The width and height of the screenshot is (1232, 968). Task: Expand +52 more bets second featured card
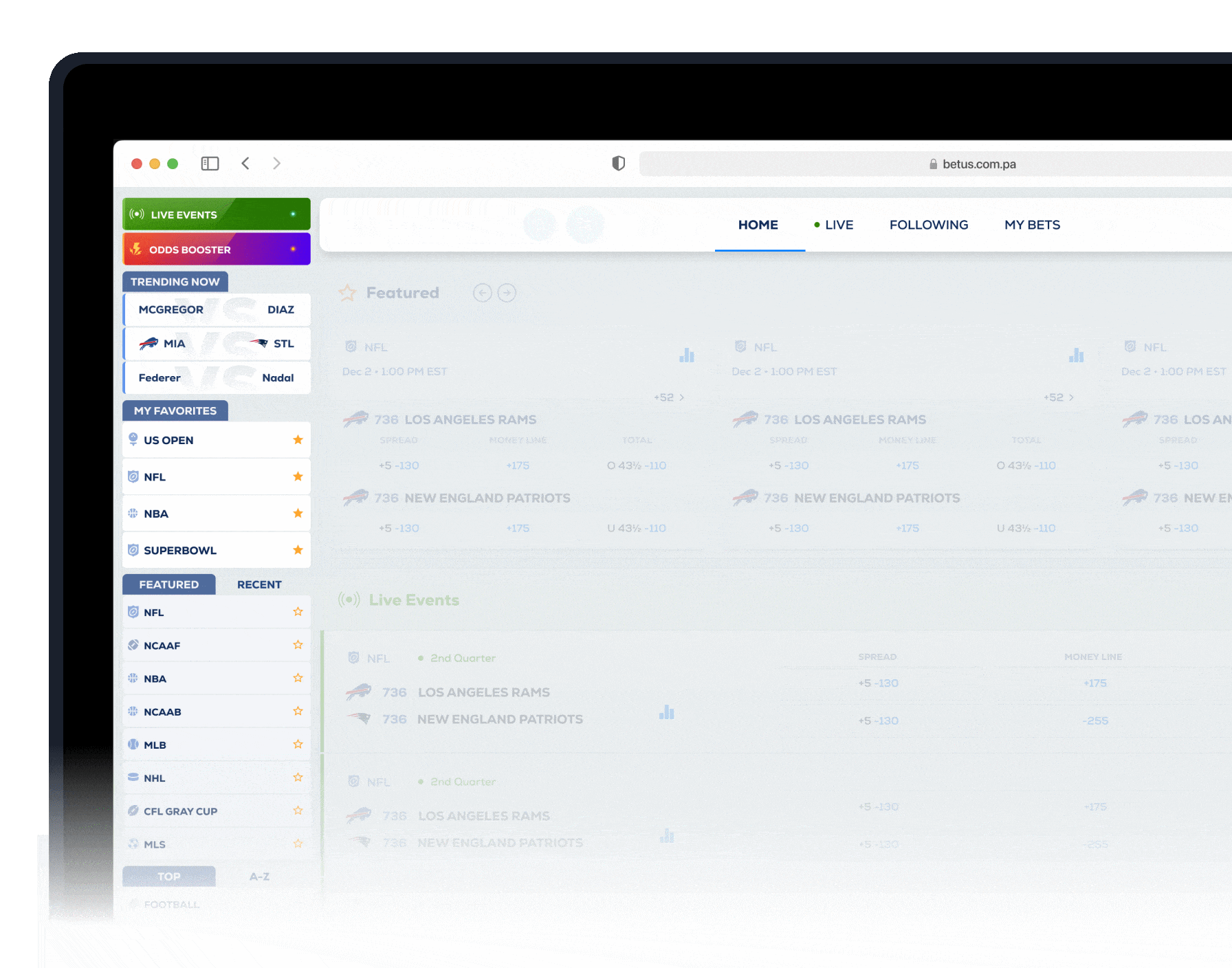pyautogui.click(x=1059, y=397)
